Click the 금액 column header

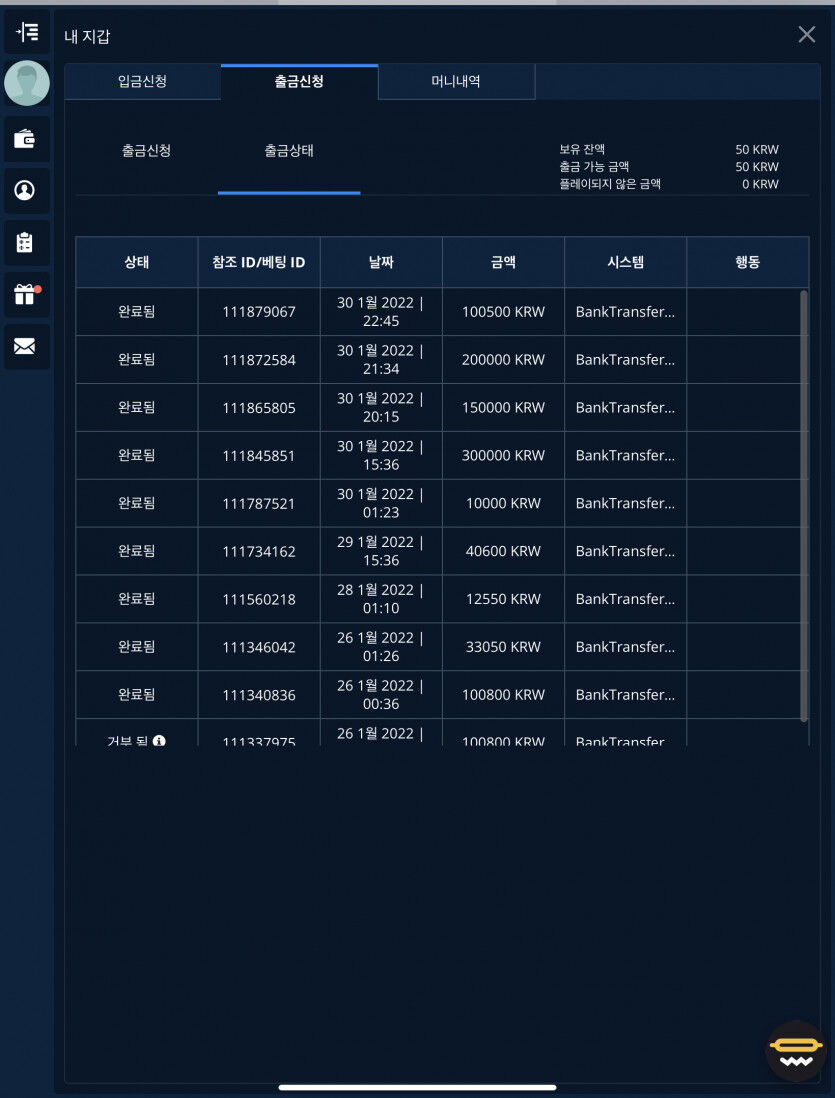click(503, 263)
